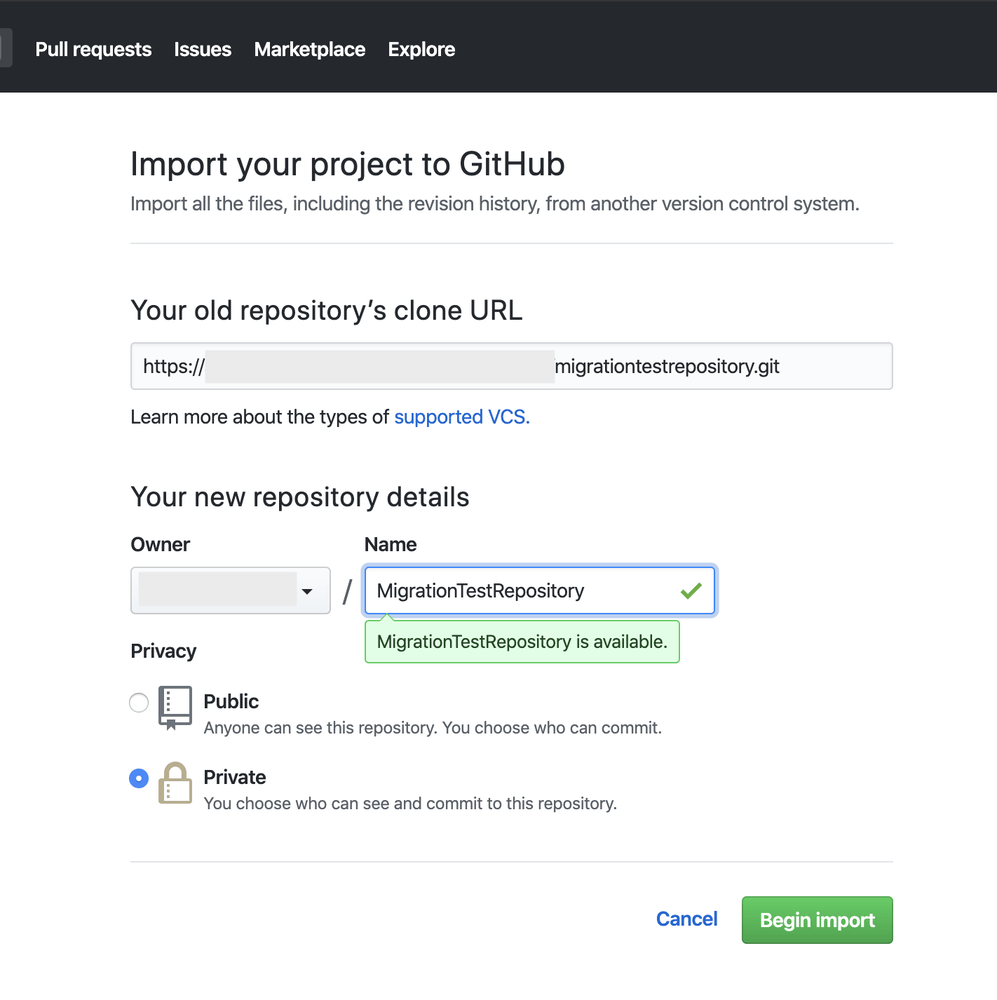Open the Pull requests page

pos(93,49)
